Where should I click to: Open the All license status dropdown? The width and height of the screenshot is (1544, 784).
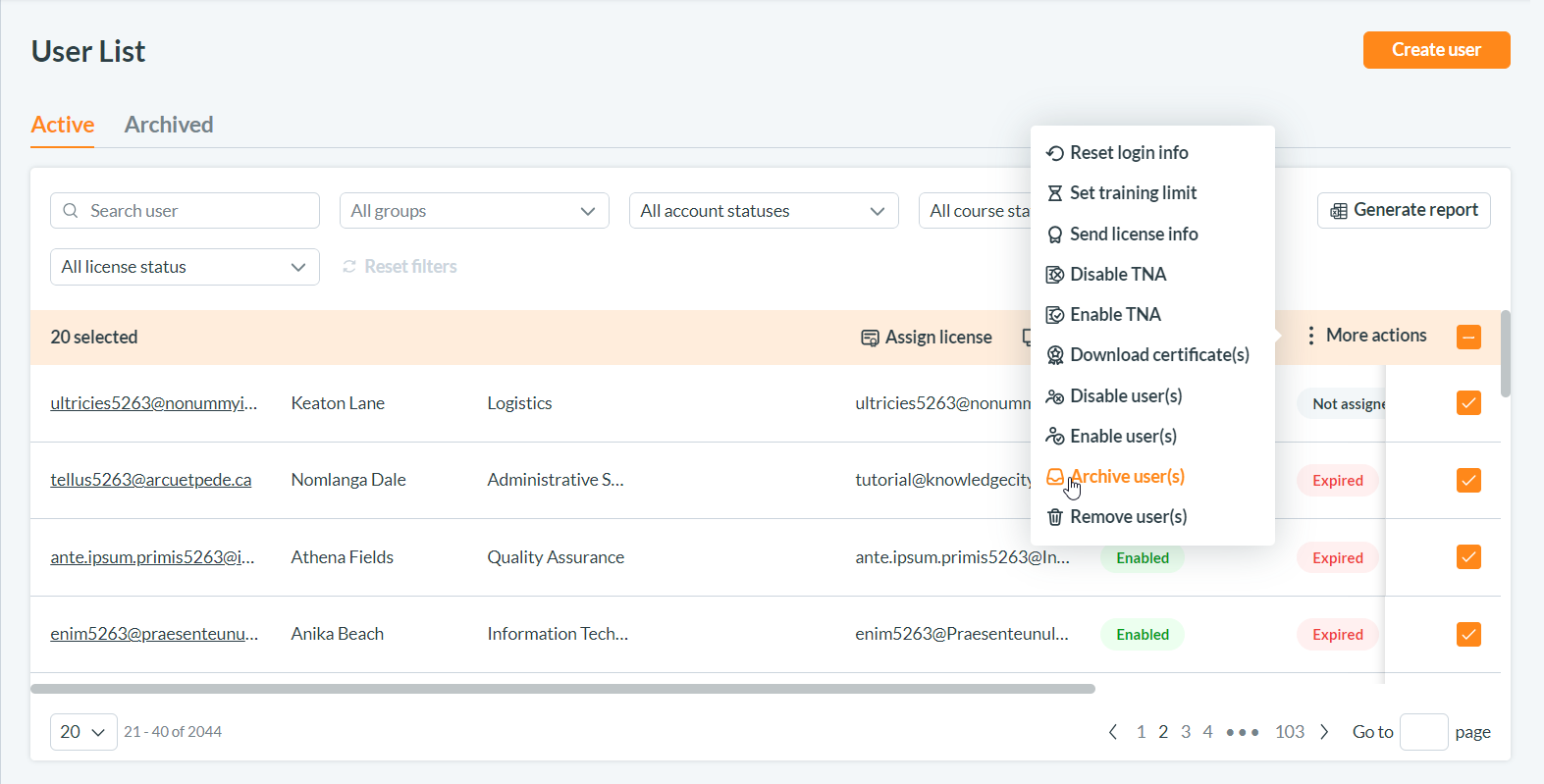pyautogui.click(x=185, y=267)
